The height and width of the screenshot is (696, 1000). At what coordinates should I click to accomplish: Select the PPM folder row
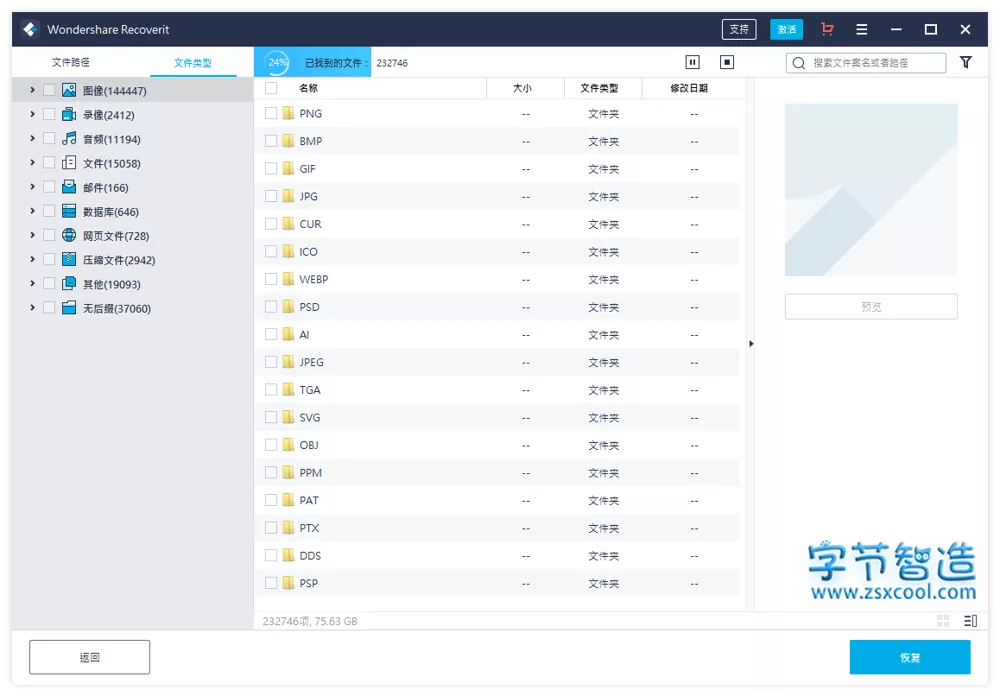pos(496,472)
